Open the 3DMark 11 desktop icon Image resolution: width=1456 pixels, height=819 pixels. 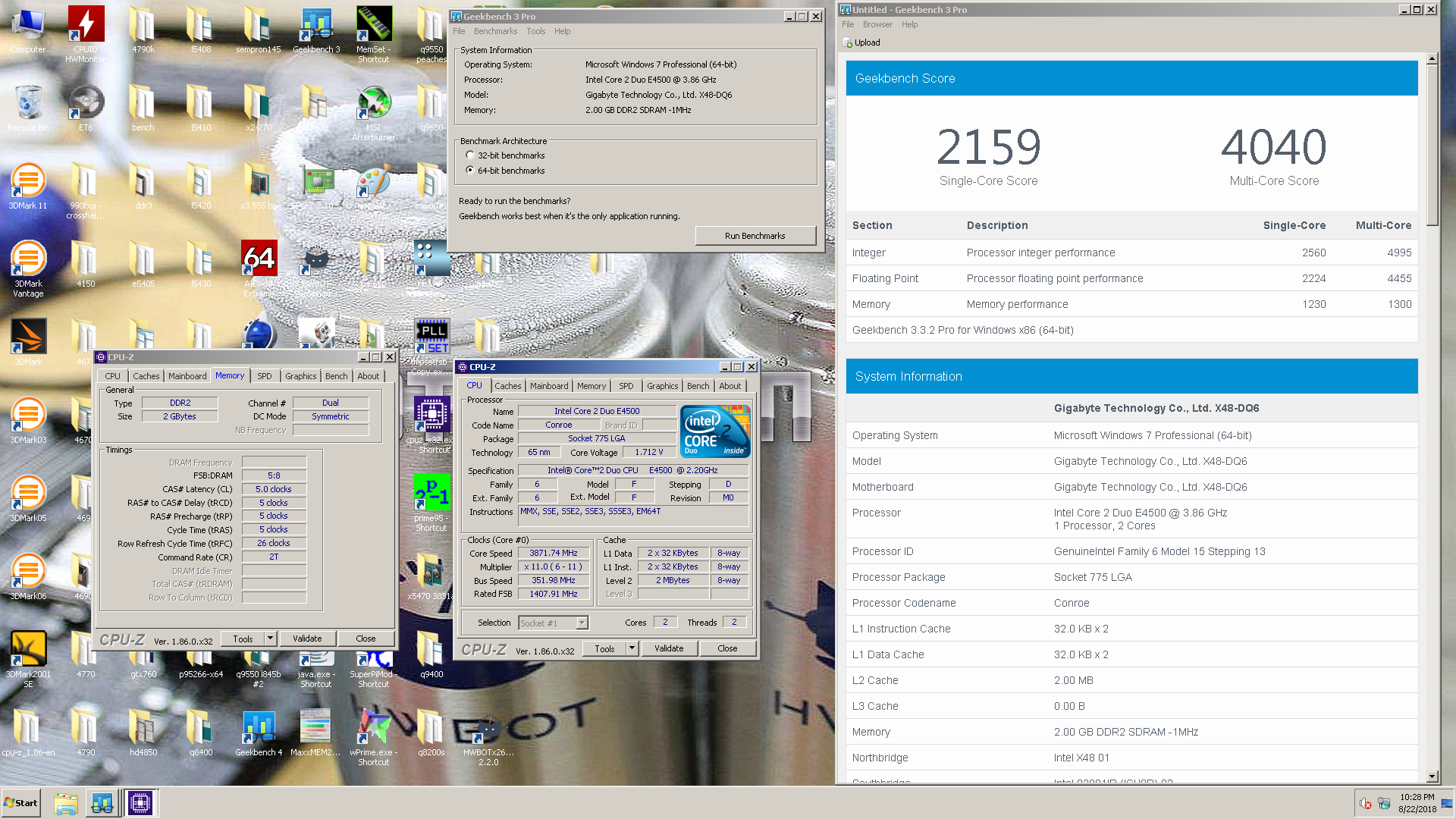(x=28, y=187)
